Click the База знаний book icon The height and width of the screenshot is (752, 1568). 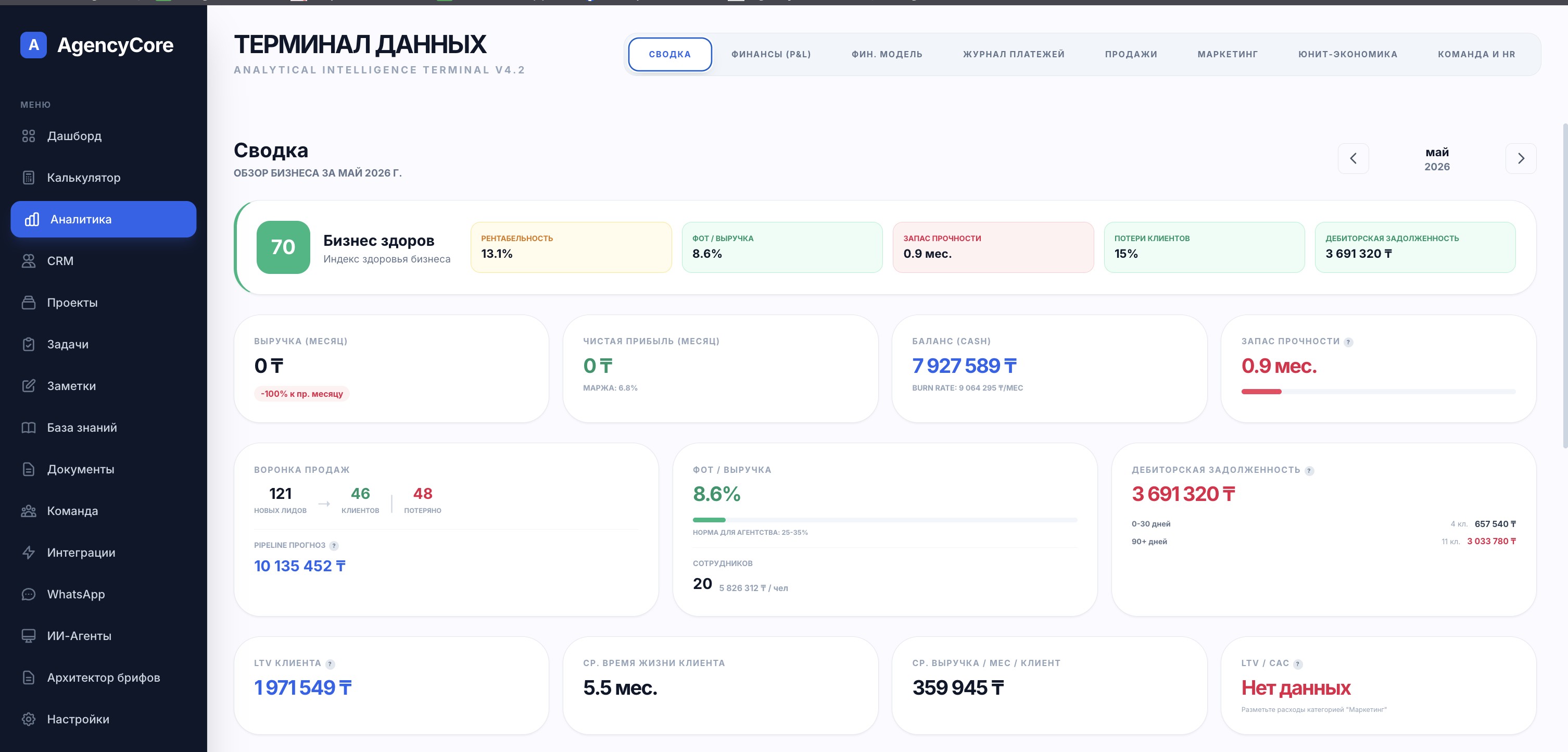point(29,428)
